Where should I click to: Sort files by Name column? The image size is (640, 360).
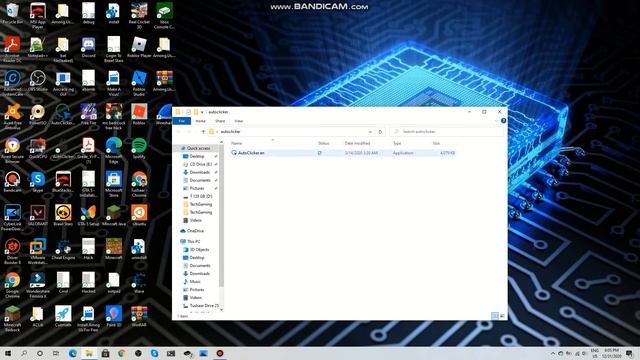click(236, 143)
